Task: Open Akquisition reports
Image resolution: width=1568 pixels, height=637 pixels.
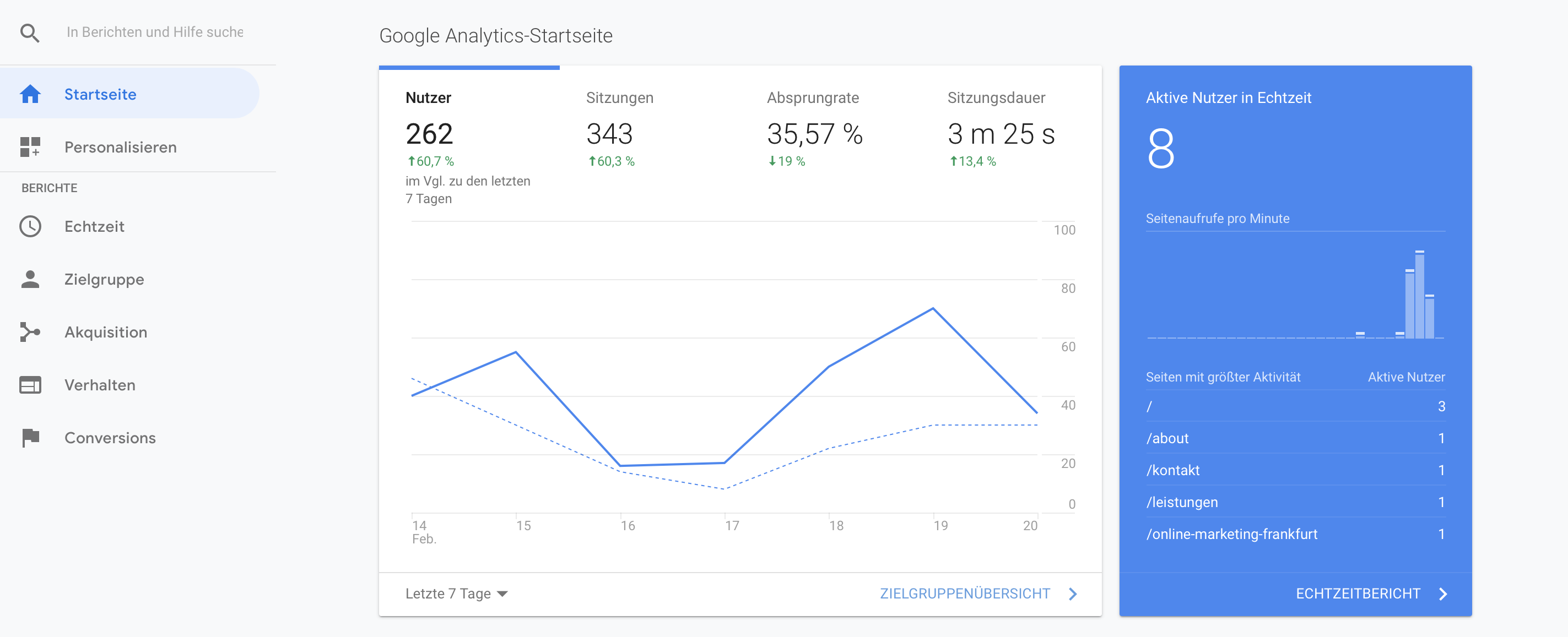Action: point(129,332)
